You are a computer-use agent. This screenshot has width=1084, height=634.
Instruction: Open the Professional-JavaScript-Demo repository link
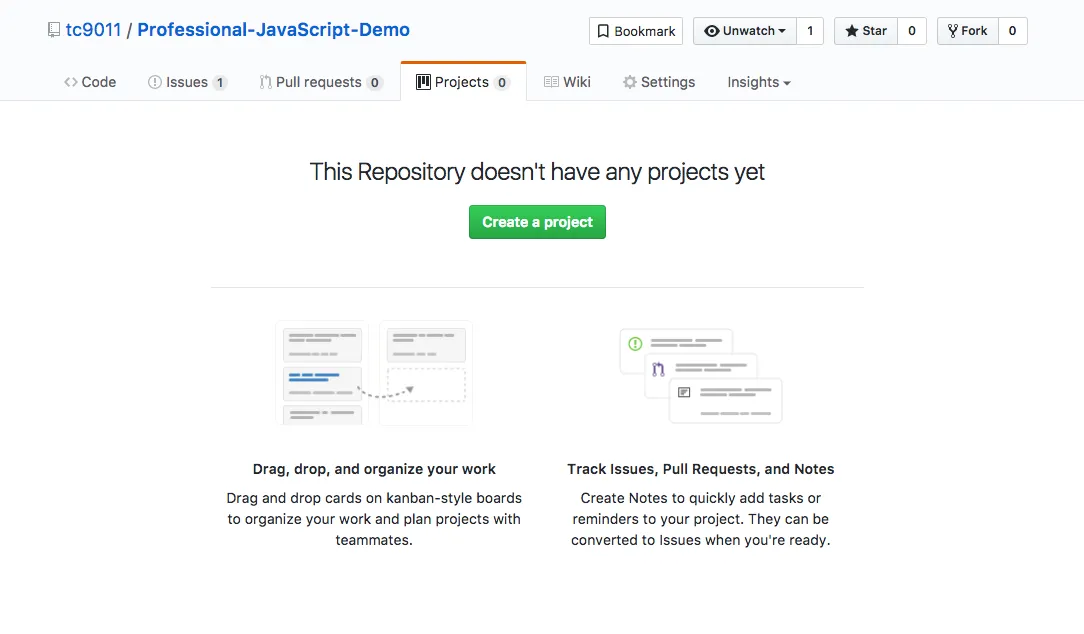(273, 30)
